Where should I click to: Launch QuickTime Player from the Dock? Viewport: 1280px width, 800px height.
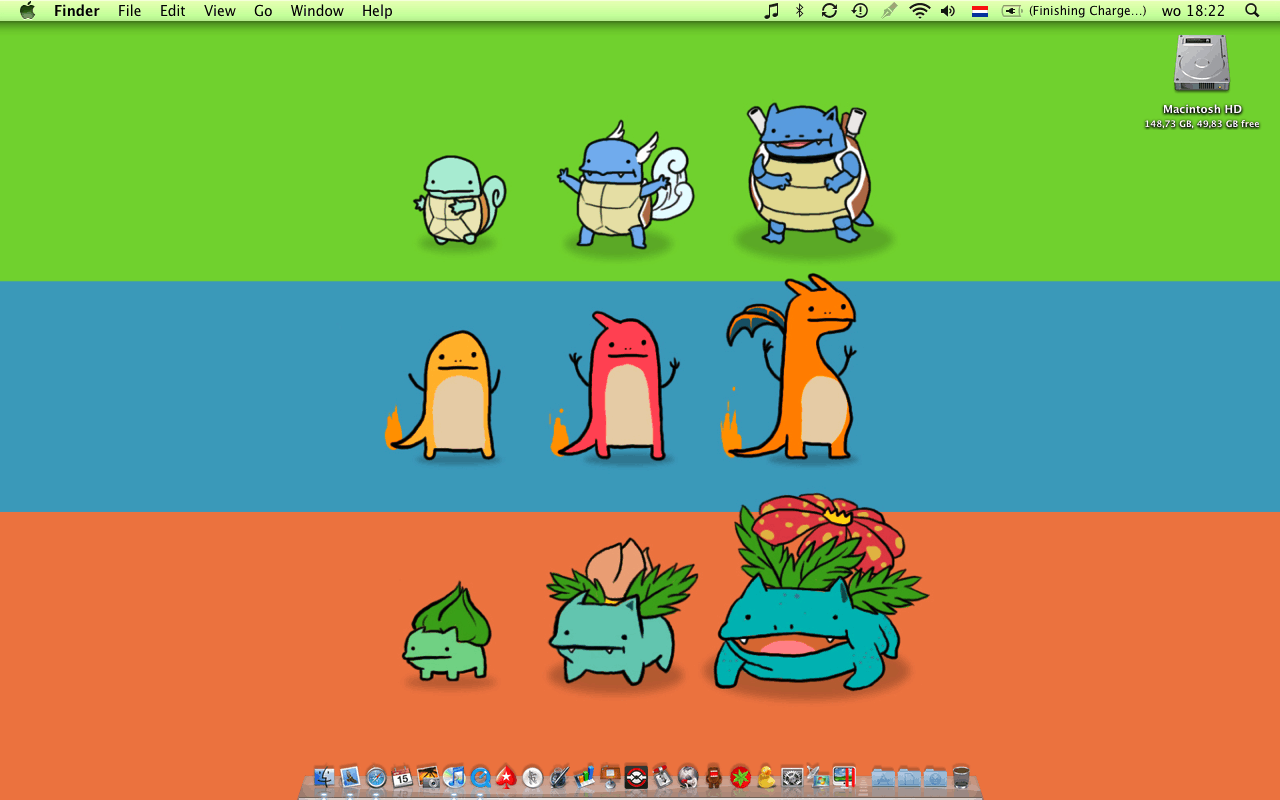(x=480, y=776)
